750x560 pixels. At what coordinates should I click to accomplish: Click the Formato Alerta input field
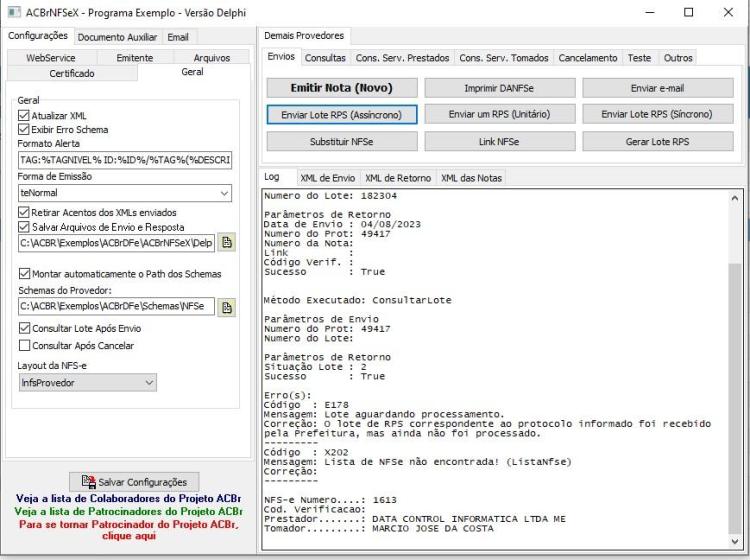[x=125, y=160]
